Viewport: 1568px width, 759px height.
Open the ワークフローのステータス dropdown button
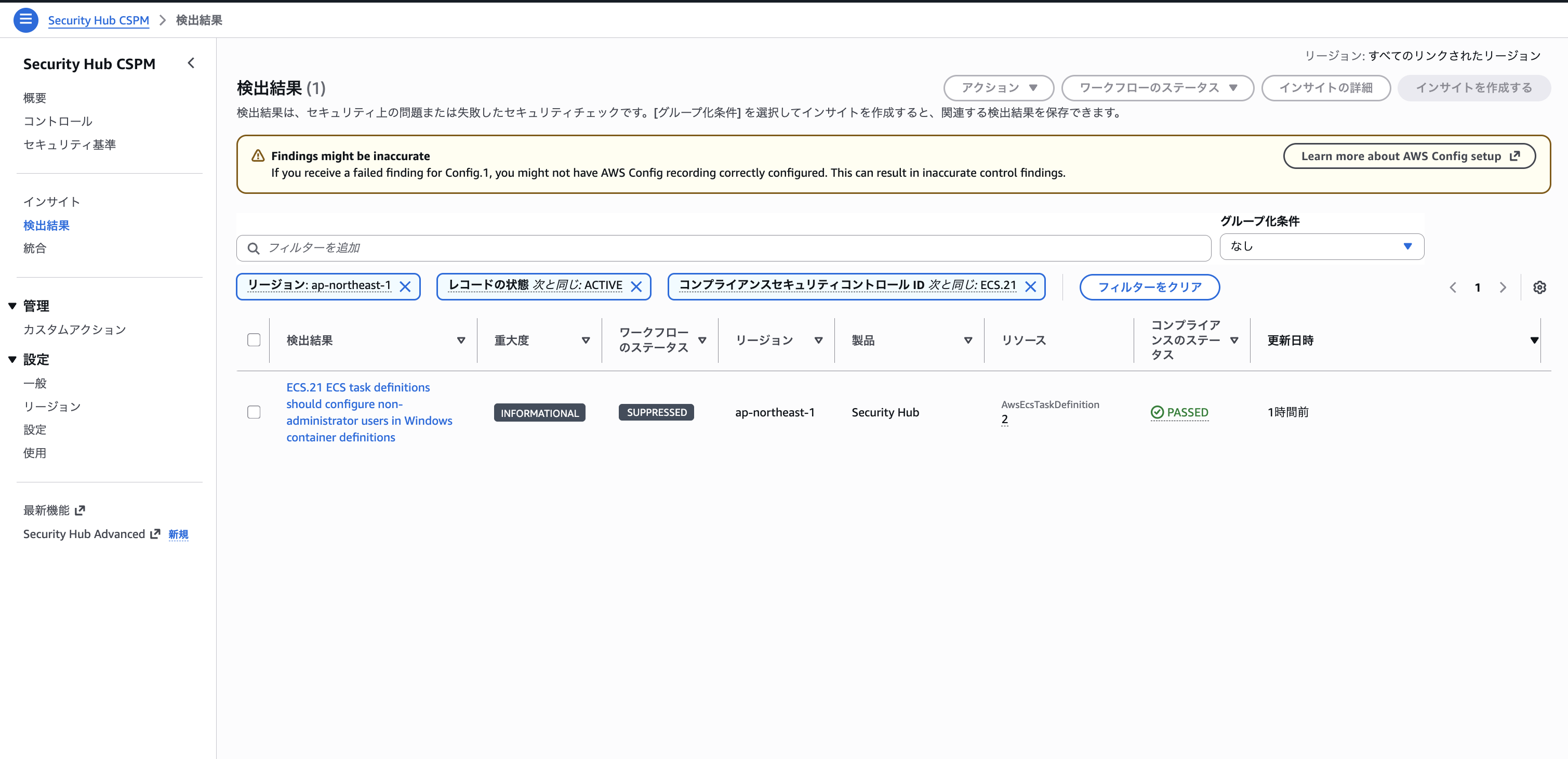click(1158, 88)
